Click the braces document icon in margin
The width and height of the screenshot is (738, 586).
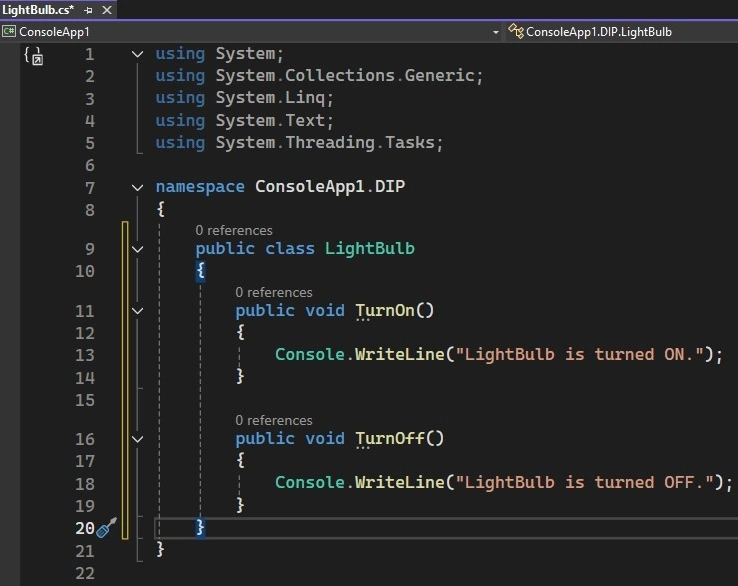click(x=33, y=56)
